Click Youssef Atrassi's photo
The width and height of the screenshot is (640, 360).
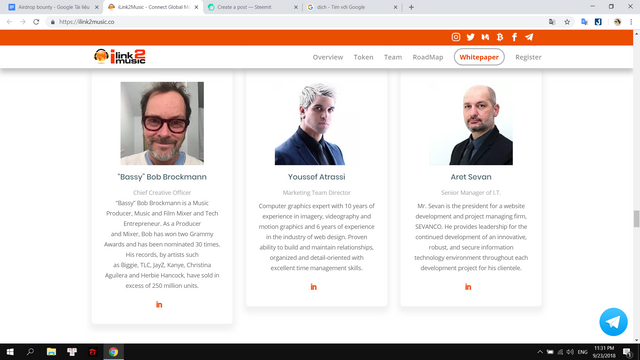point(316,123)
